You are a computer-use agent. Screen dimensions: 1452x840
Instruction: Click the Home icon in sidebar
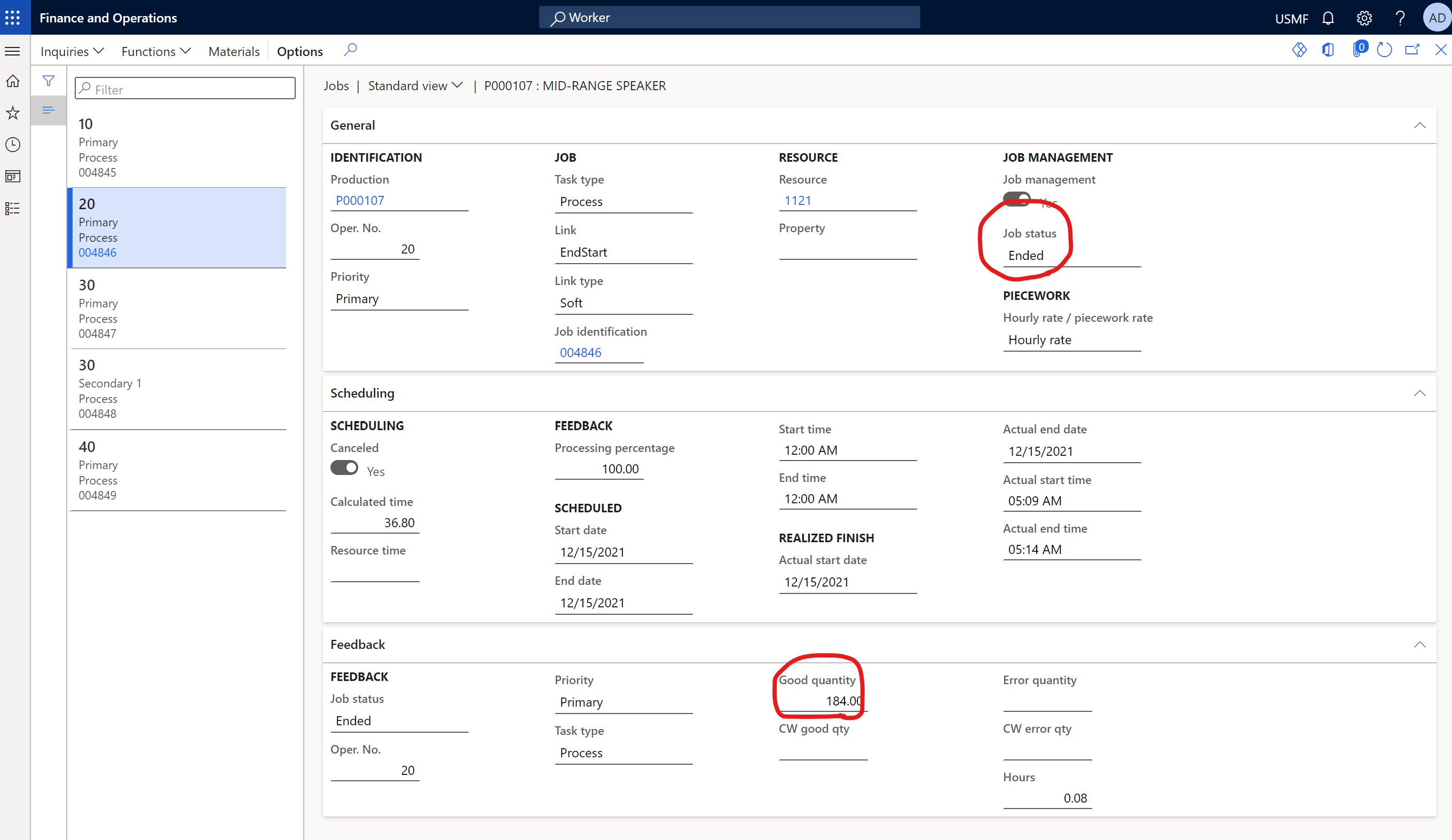(x=13, y=81)
